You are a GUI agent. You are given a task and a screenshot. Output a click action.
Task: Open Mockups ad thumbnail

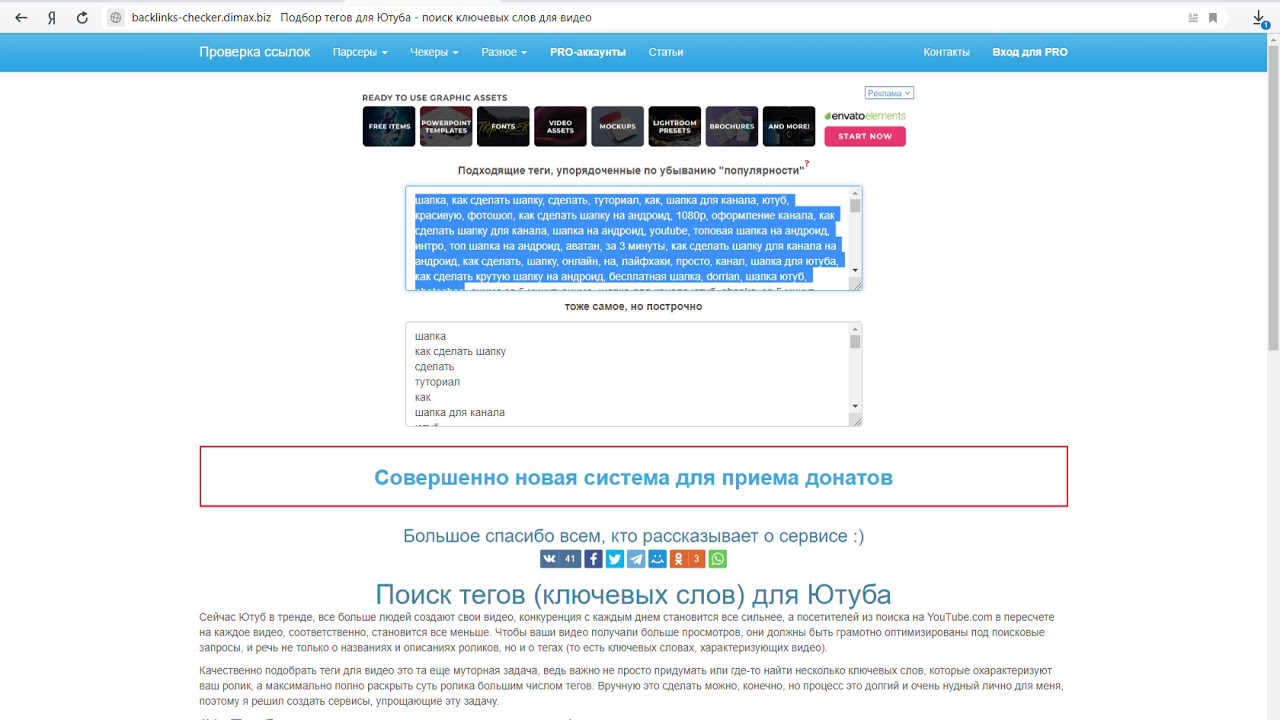pos(617,127)
